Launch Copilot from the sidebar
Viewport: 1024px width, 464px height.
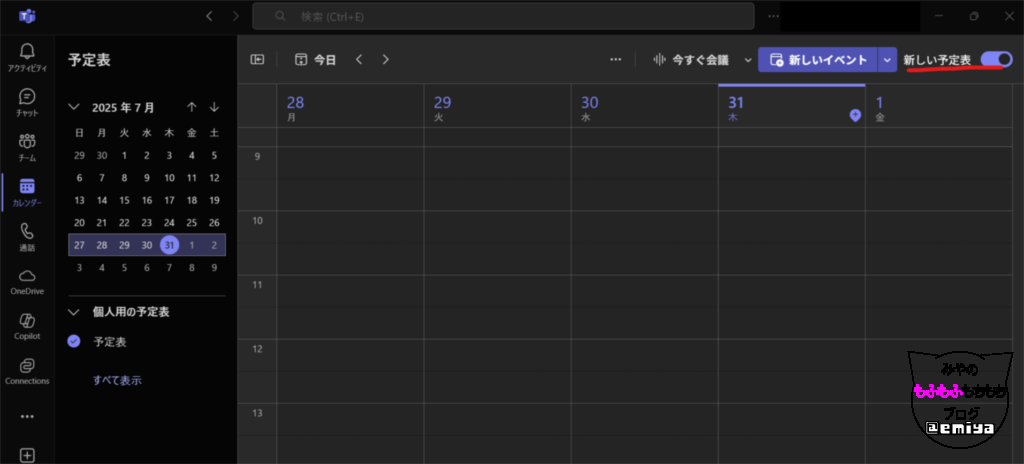tap(27, 326)
